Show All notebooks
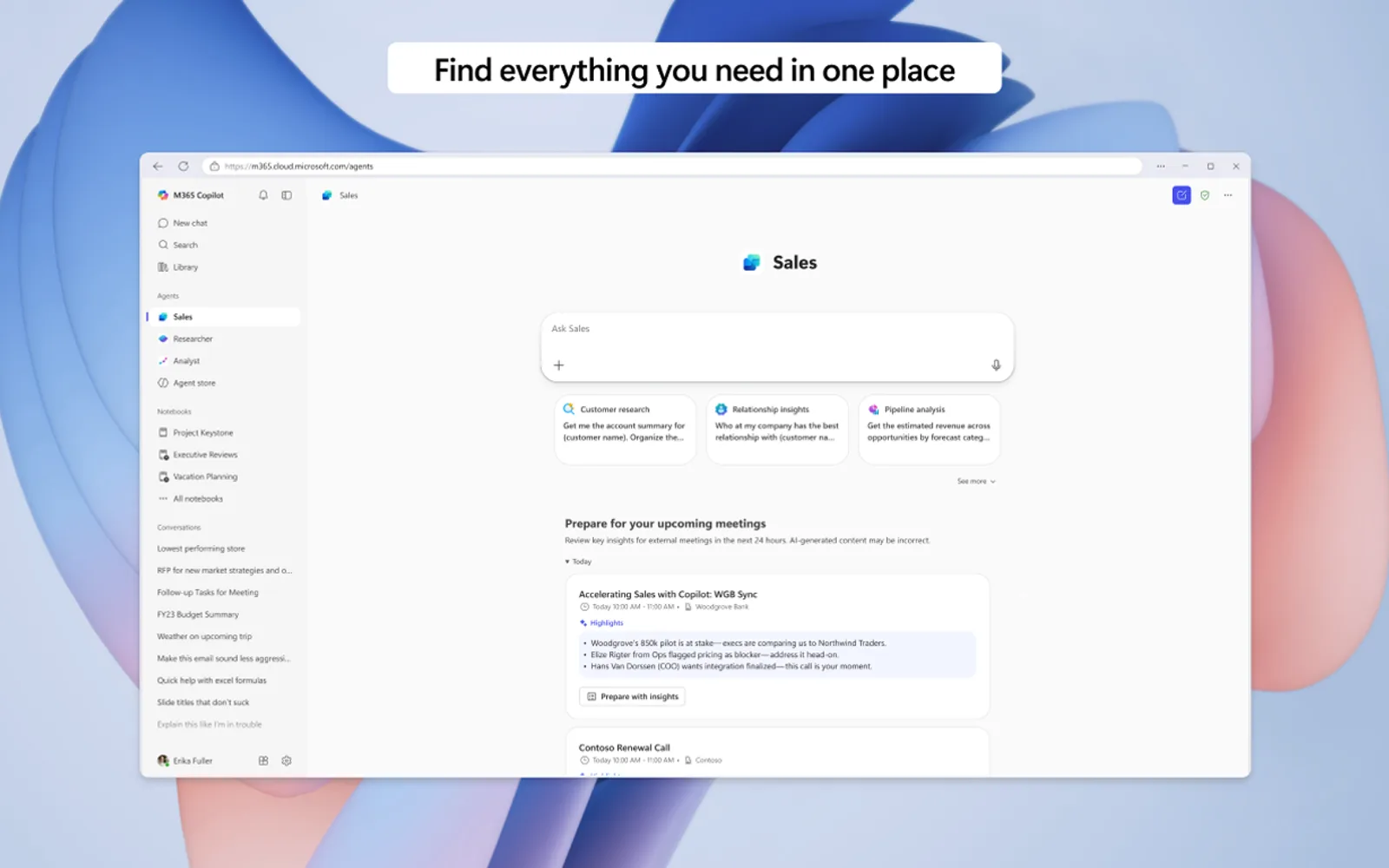This screenshot has width=1389, height=868. (x=225, y=498)
